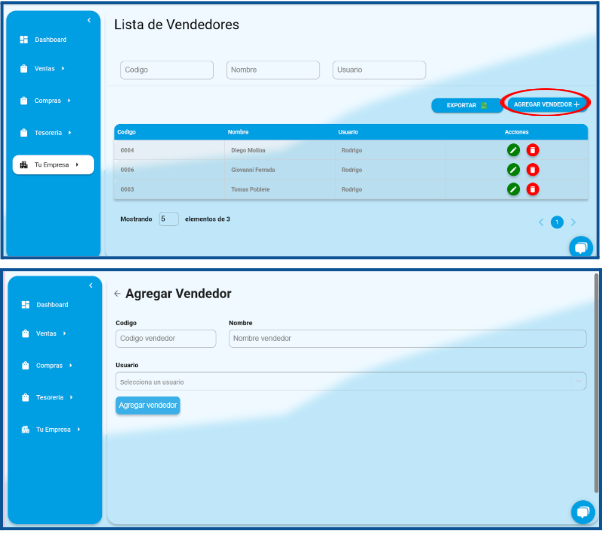The height and width of the screenshot is (534, 604).
Task: Click the green edit icon for Diego Molina
Action: click(513, 150)
